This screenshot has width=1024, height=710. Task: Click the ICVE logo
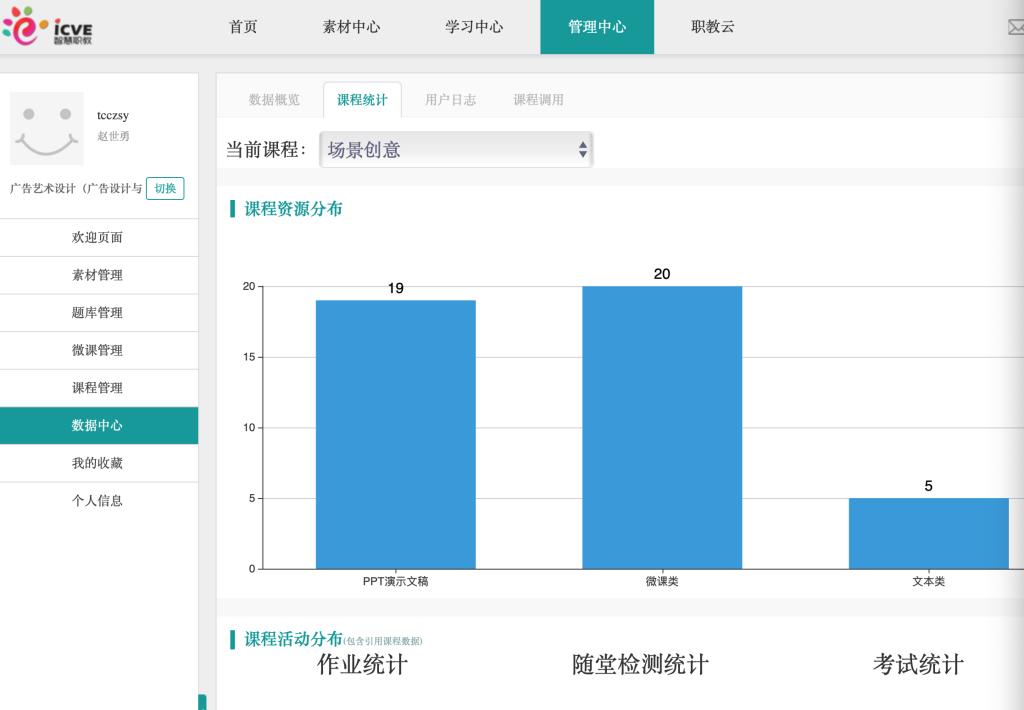(48, 27)
